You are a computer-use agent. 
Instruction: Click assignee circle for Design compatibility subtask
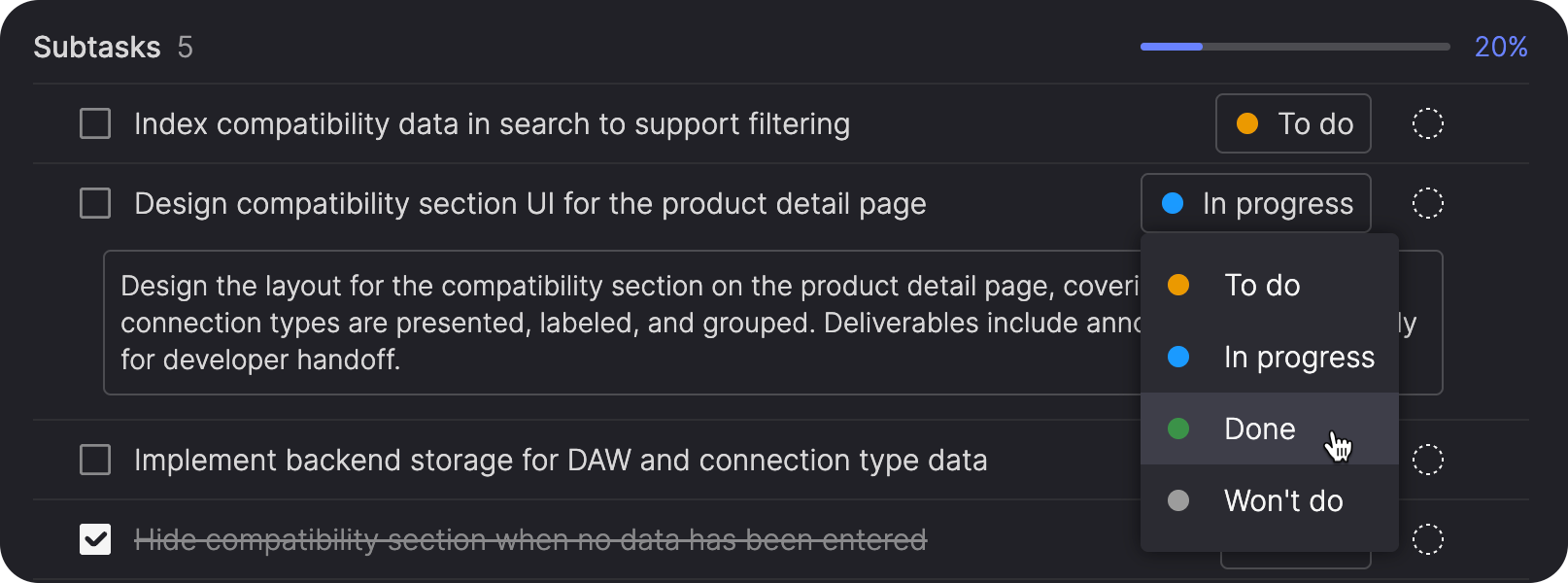1427,203
